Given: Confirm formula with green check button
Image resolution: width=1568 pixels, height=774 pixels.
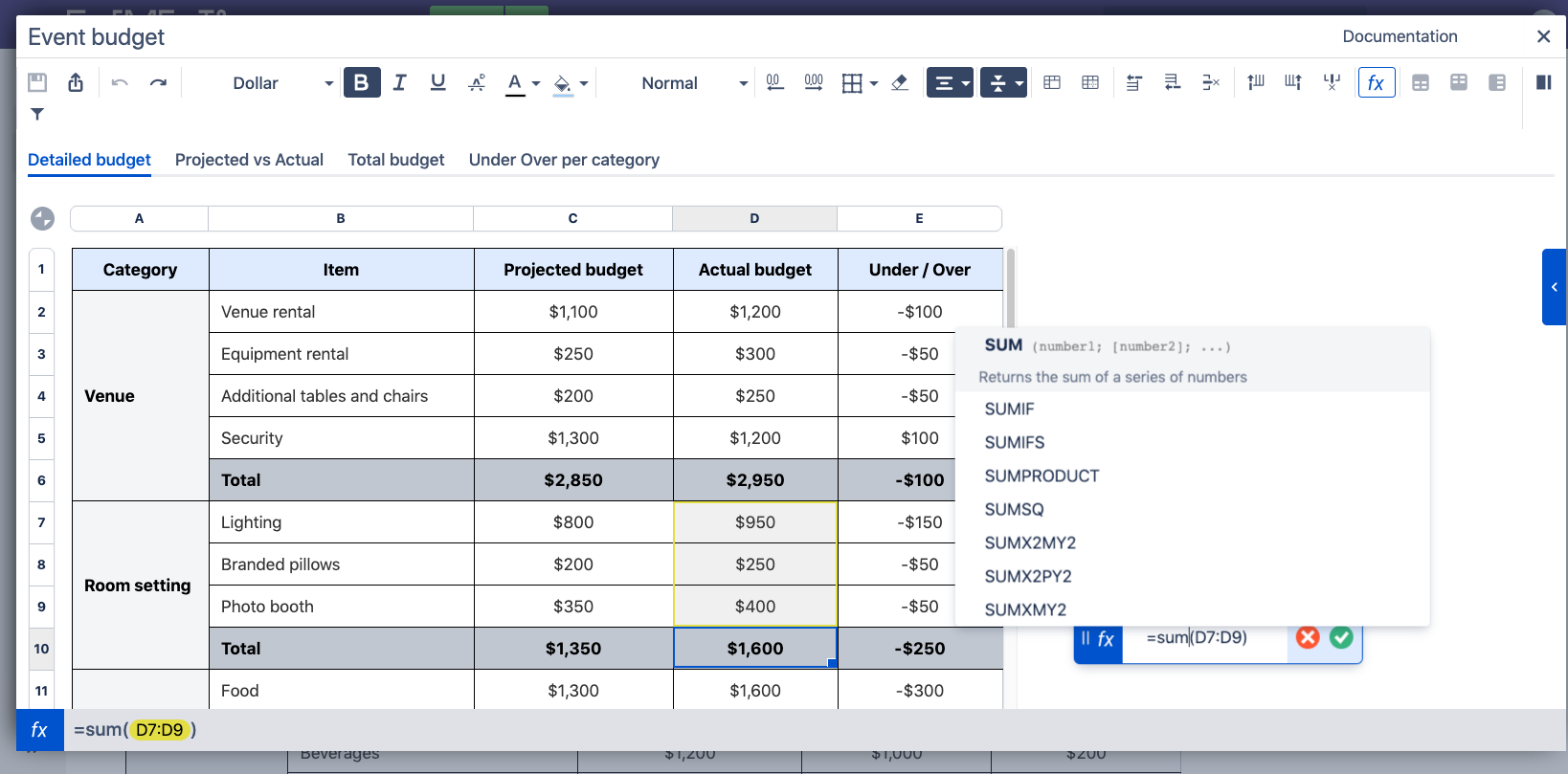Looking at the screenshot, I should click(x=1341, y=637).
